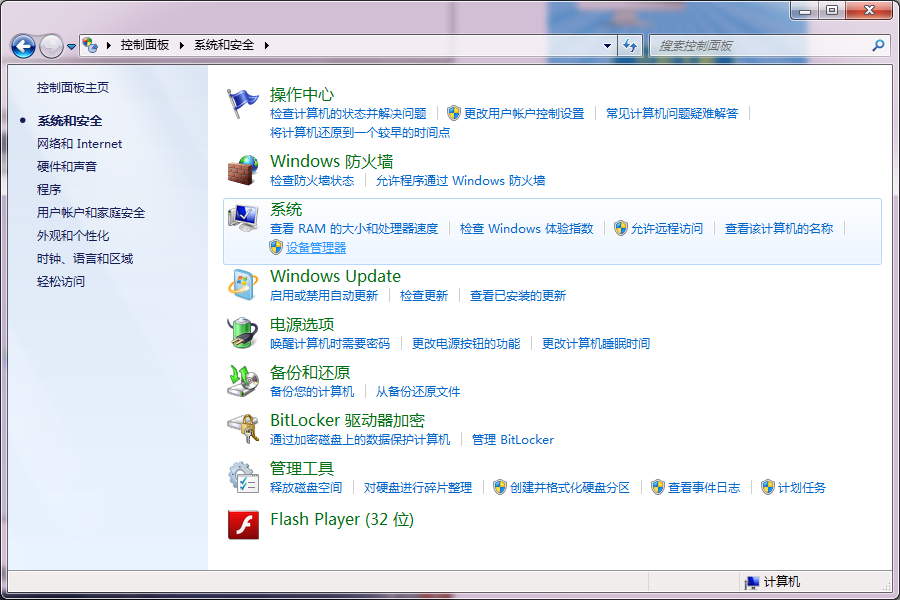The image size is (900, 600).
Task: Expand the breadcrumb chevron after 控制面板
Action: [x=182, y=45]
